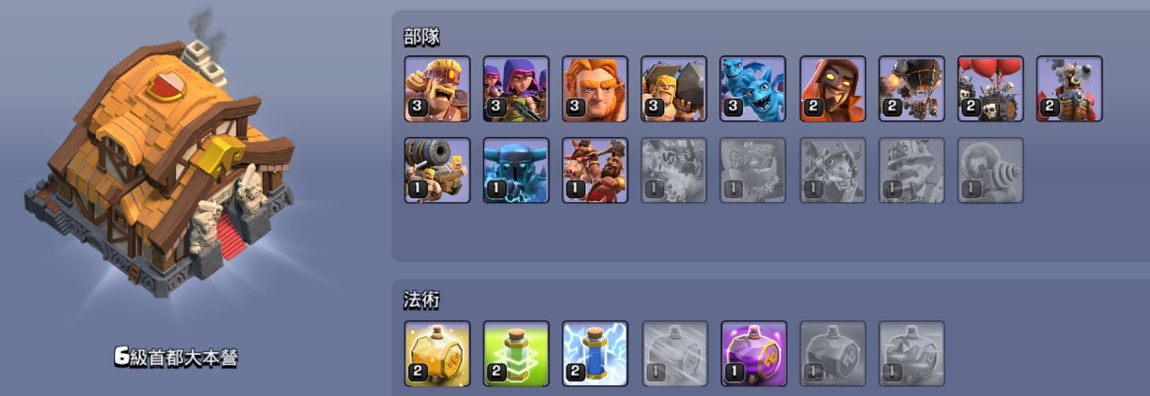Tap the green Jump spell icon
1150x396 pixels.
[x=516, y=353]
